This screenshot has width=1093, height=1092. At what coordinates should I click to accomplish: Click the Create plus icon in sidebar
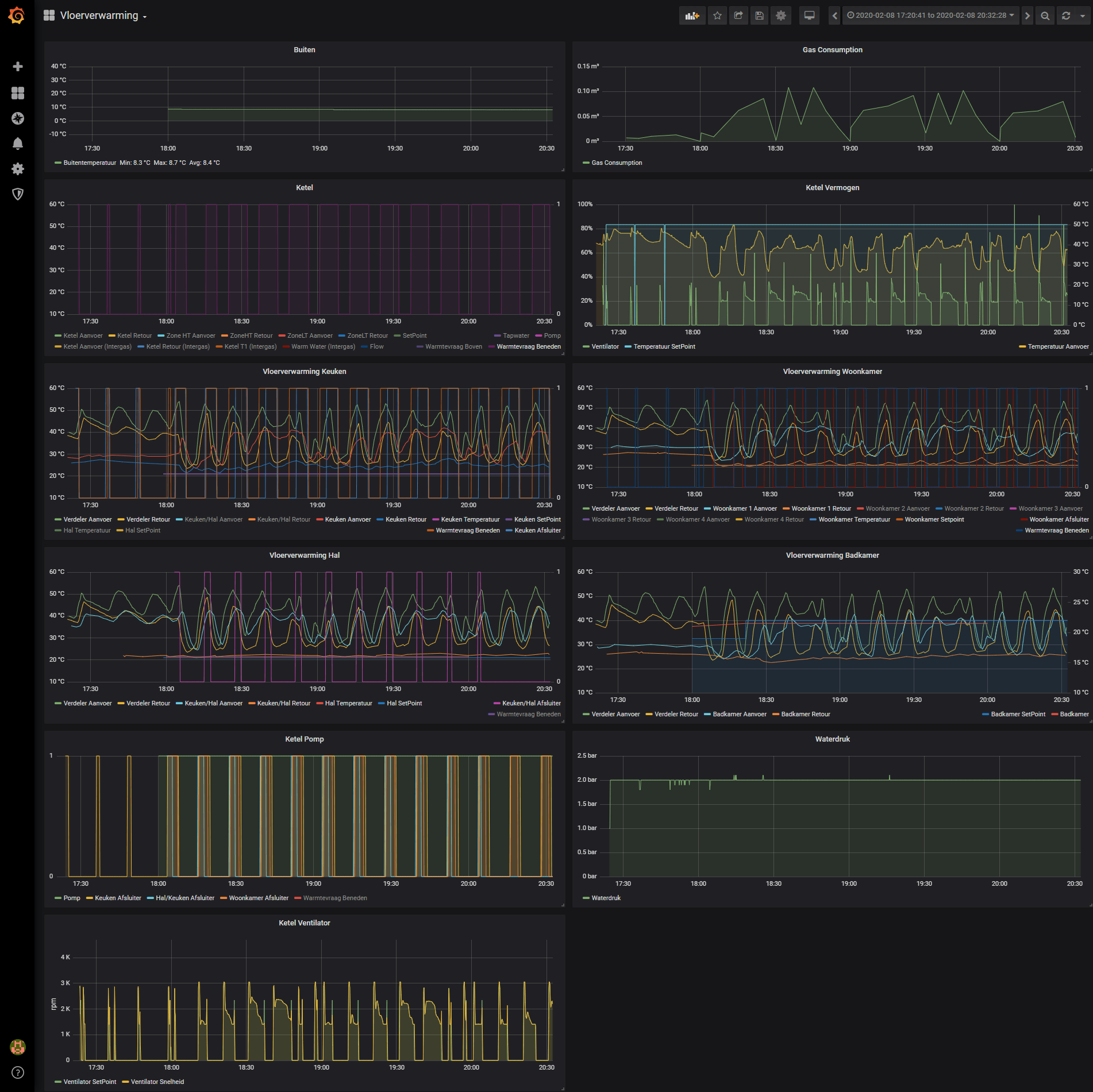(x=18, y=67)
